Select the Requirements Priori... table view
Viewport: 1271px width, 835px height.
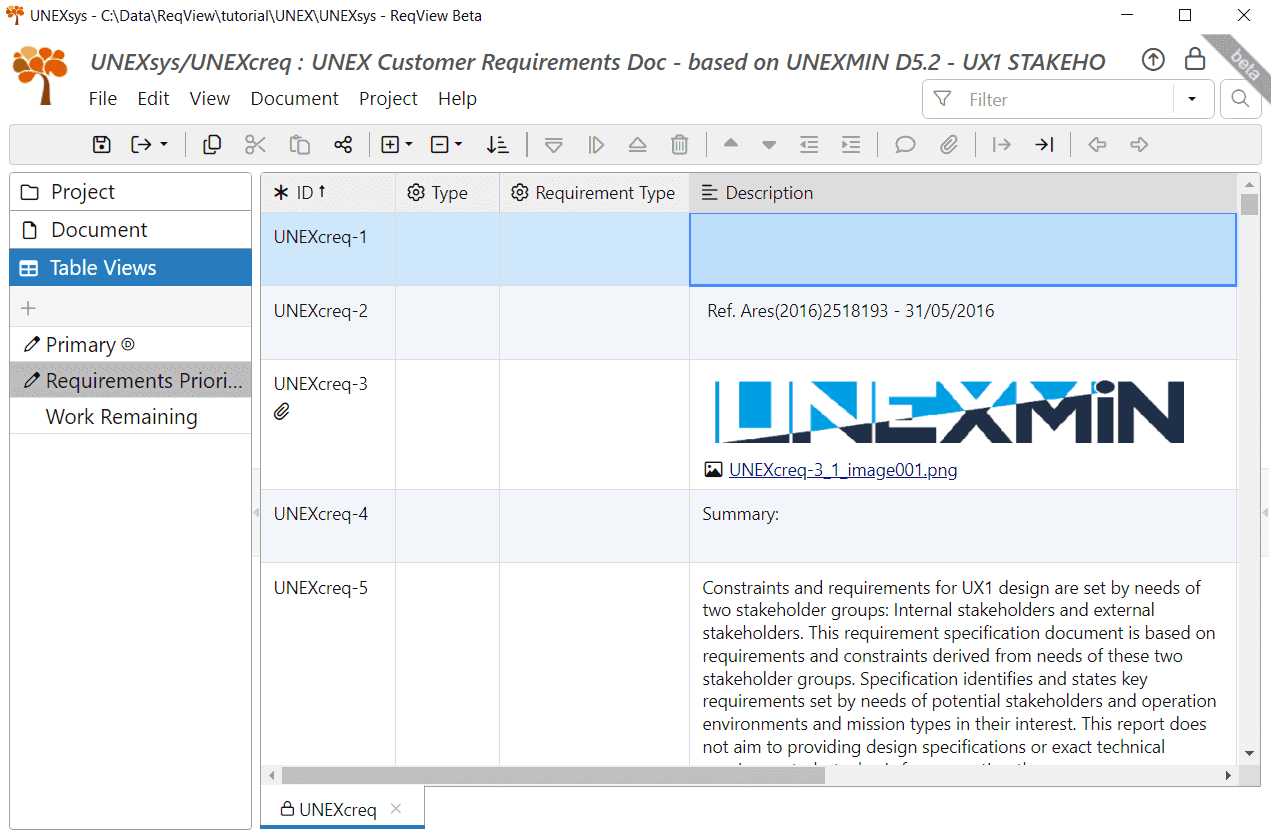(x=130, y=381)
